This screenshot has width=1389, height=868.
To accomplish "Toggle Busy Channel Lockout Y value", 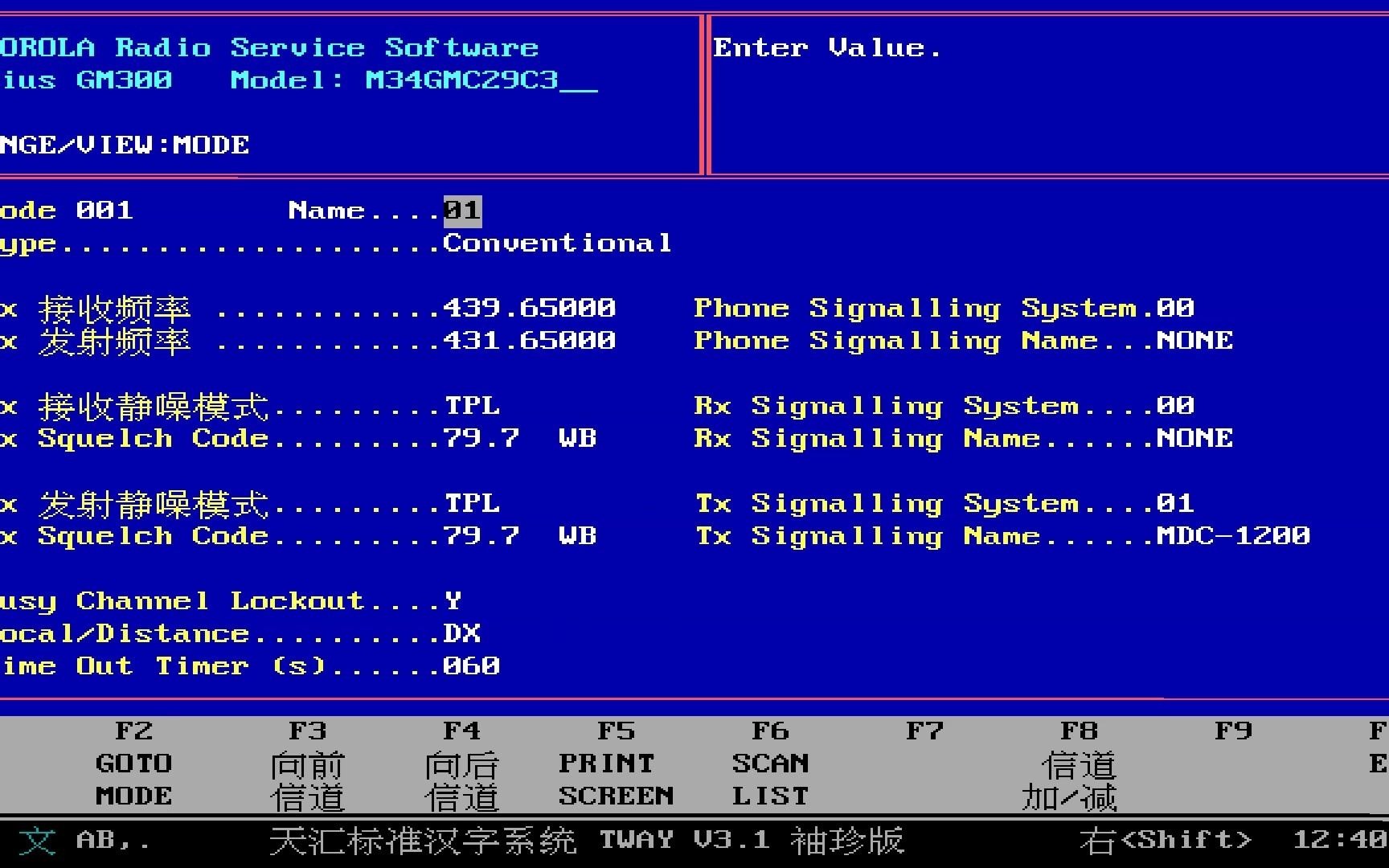I will (x=453, y=601).
